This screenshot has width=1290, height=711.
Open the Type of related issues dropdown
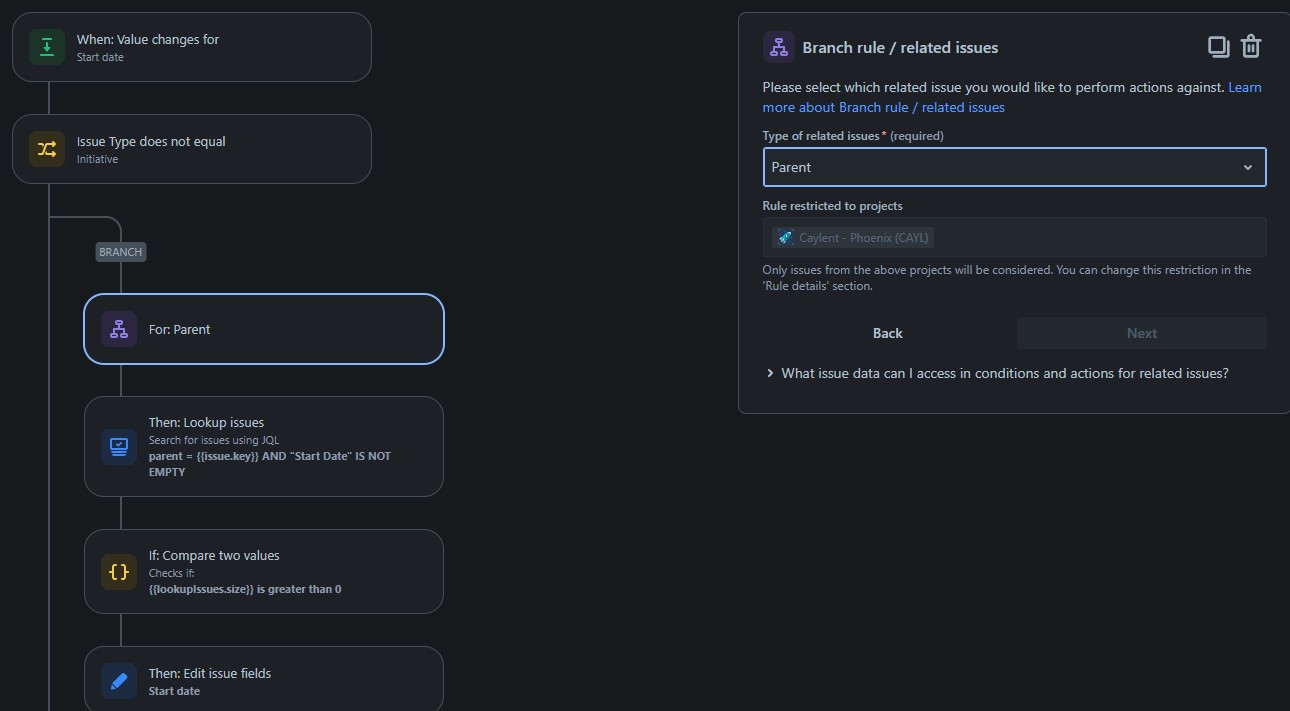tap(1014, 167)
